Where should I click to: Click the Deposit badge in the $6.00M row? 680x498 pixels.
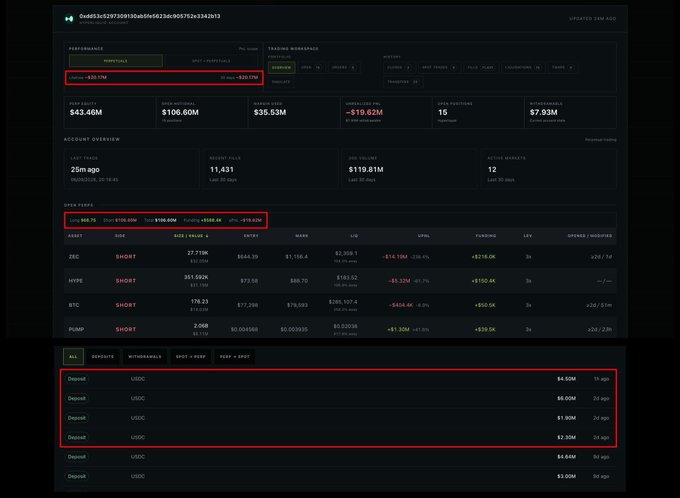point(77,398)
